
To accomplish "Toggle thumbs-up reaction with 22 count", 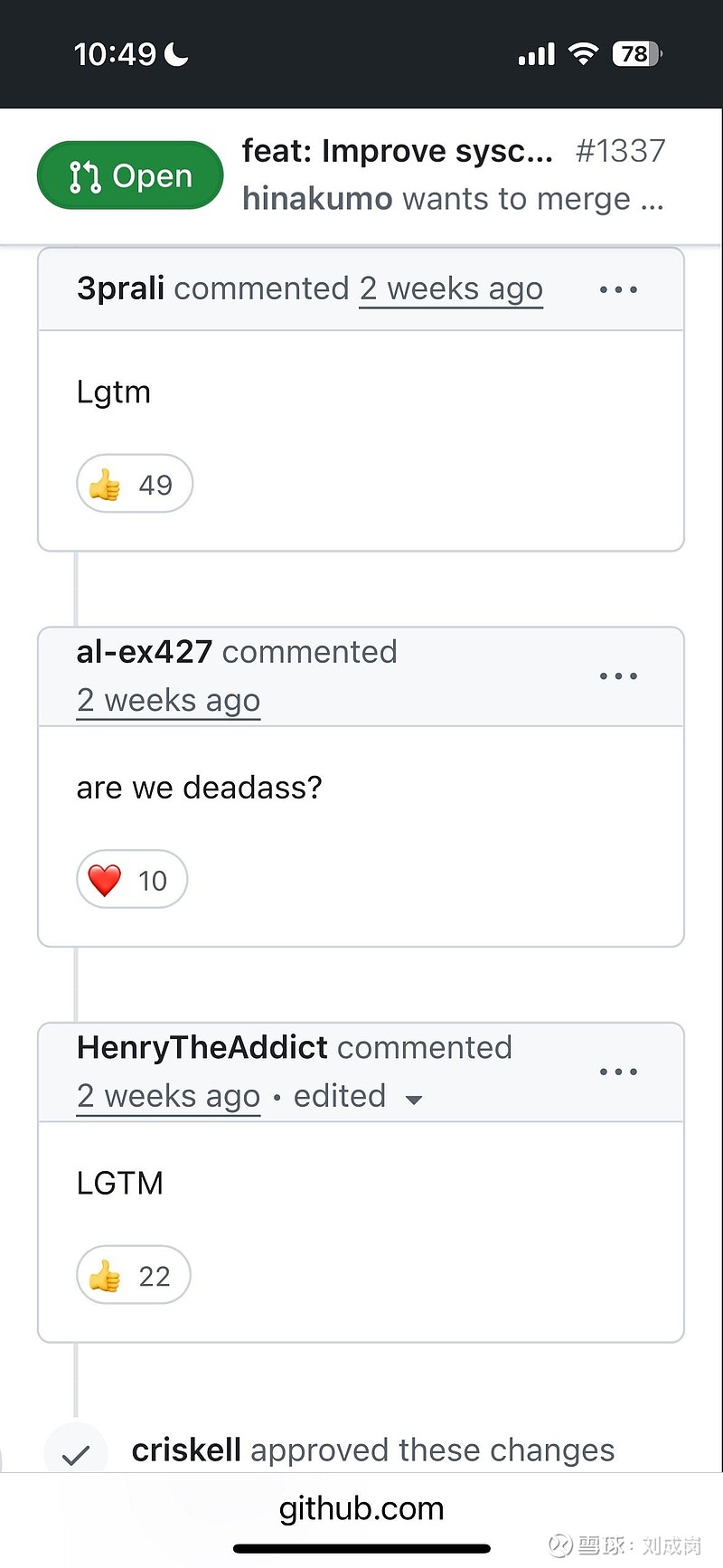I will [x=134, y=1276].
